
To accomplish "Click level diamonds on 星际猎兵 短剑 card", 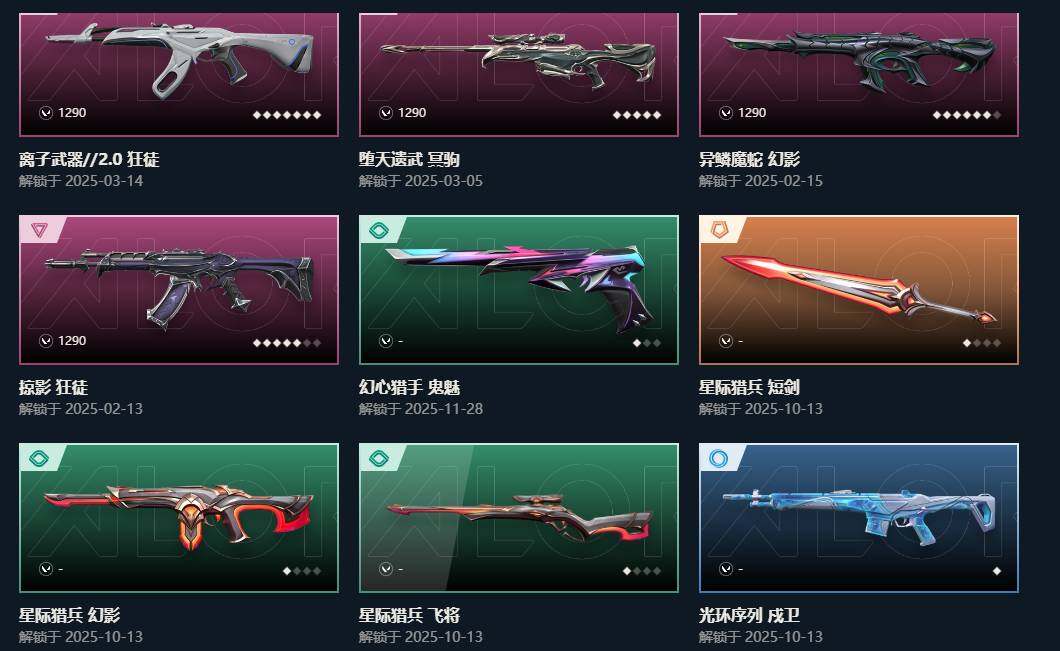I will [x=982, y=343].
